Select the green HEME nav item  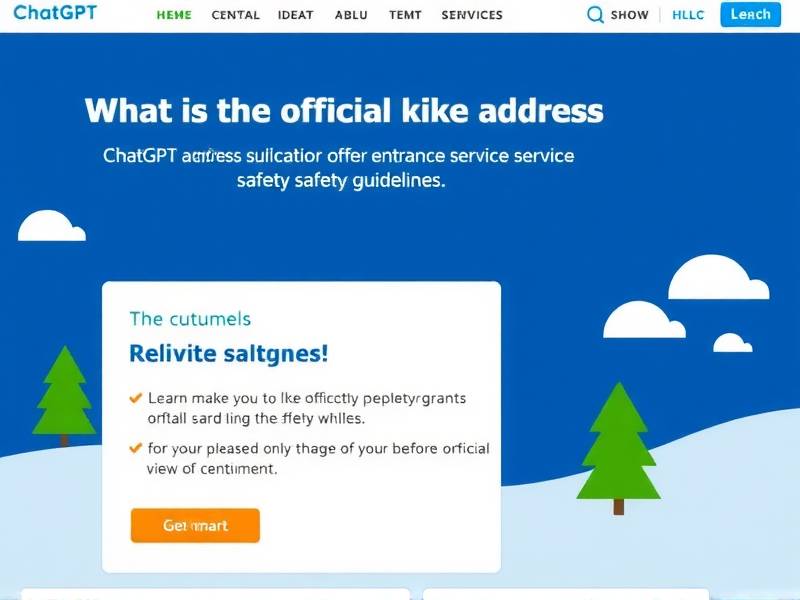[174, 15]
